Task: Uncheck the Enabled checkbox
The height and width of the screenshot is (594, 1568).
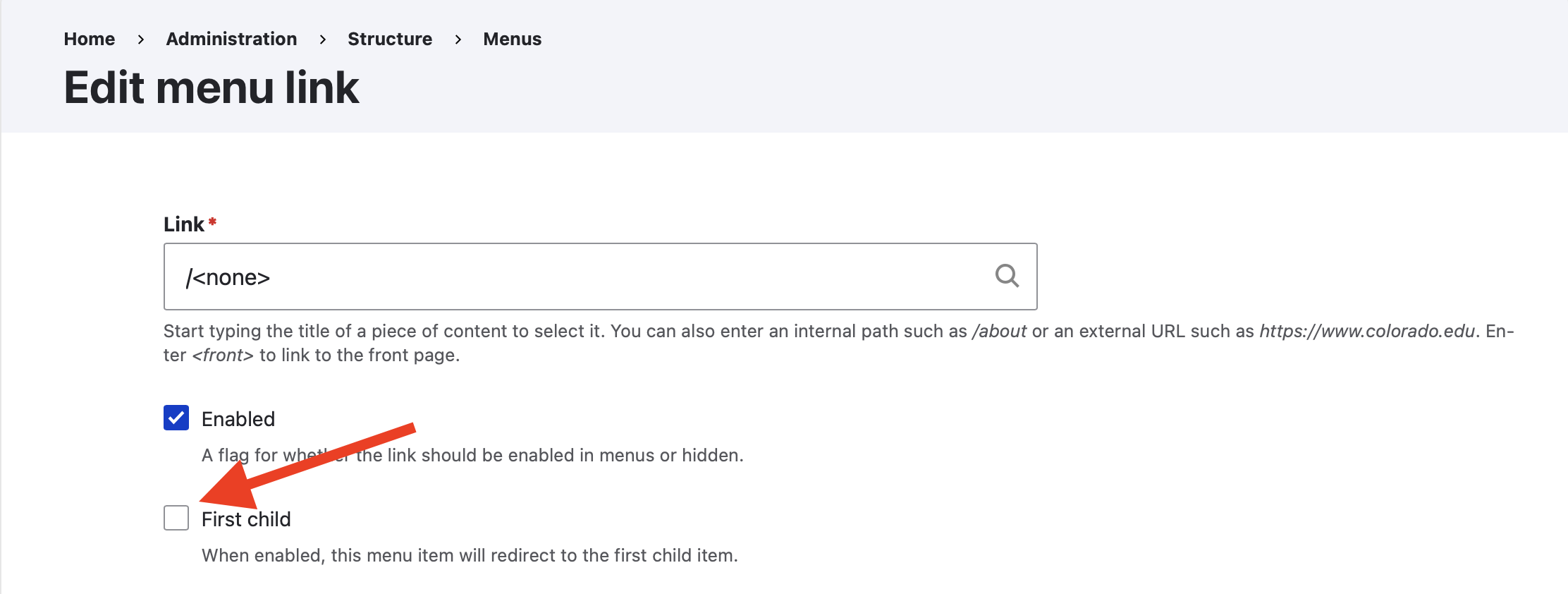Action: (x=176, y=418)
